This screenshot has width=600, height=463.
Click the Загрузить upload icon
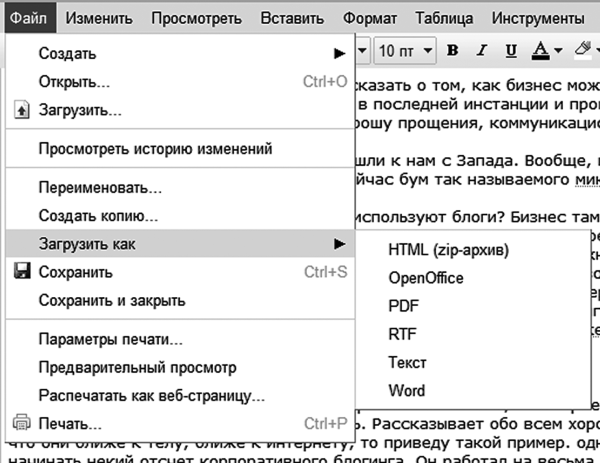tap(22, 110)
